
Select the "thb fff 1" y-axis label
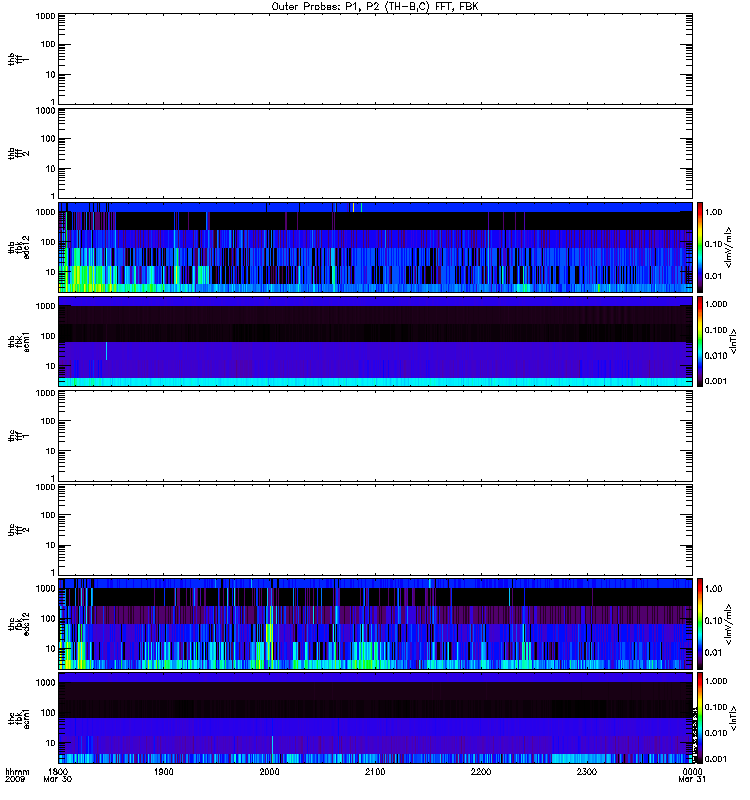tap(18, 59)
